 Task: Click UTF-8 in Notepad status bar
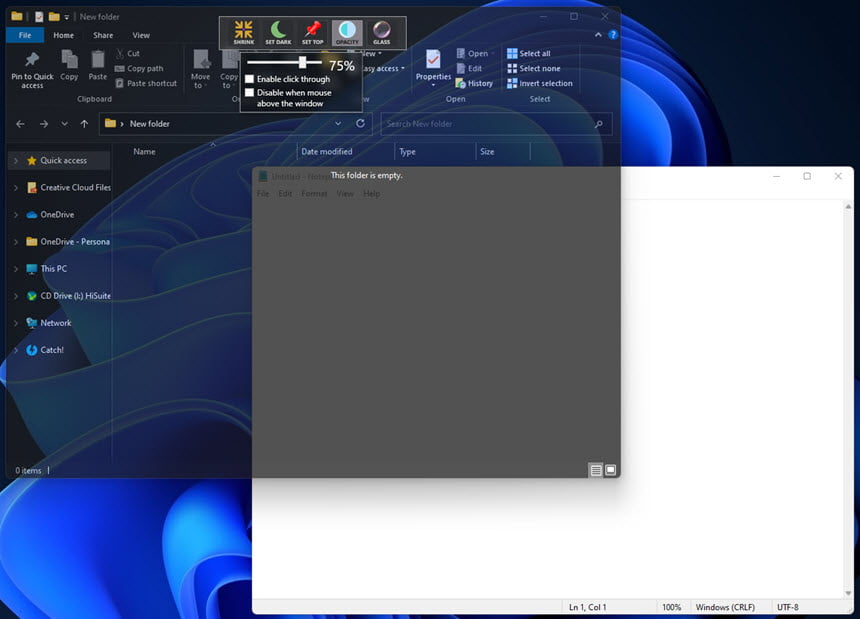(788, 607)
